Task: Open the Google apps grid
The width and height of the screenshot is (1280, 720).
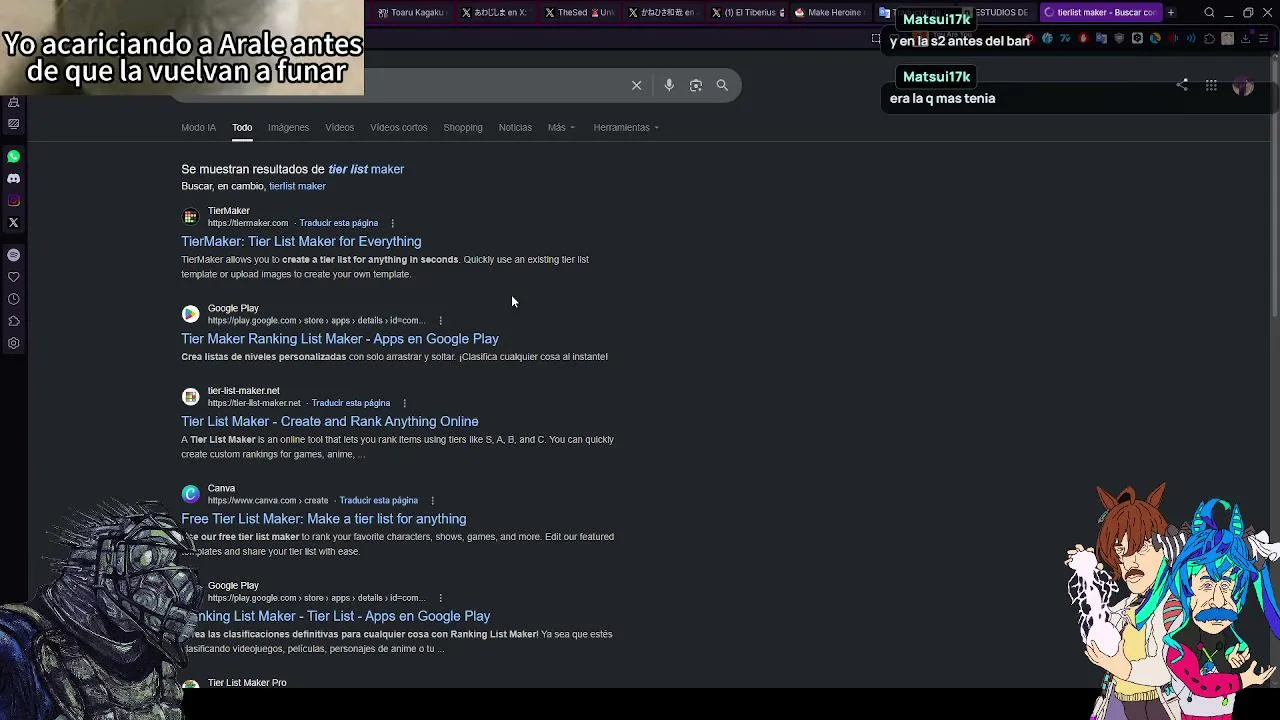Action: 1211,86
